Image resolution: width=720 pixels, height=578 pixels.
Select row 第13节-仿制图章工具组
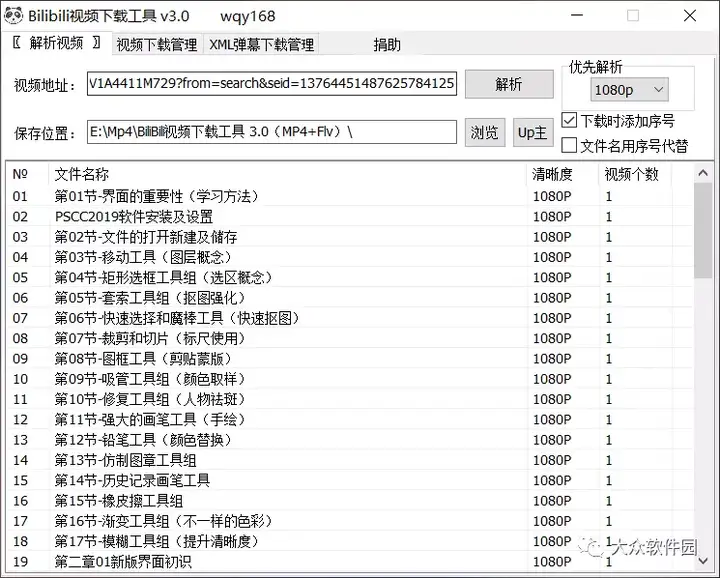click(349, 460)
